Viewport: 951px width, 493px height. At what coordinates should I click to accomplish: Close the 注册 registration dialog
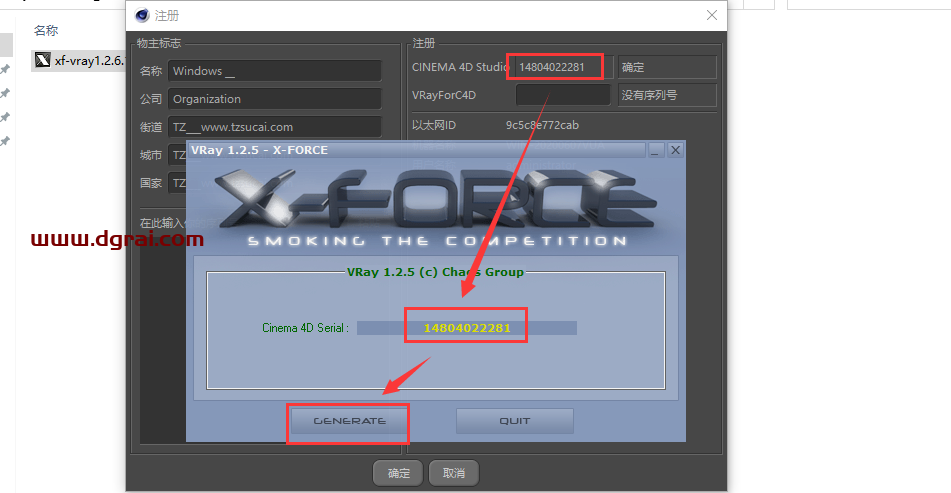(x=712, y=15)
